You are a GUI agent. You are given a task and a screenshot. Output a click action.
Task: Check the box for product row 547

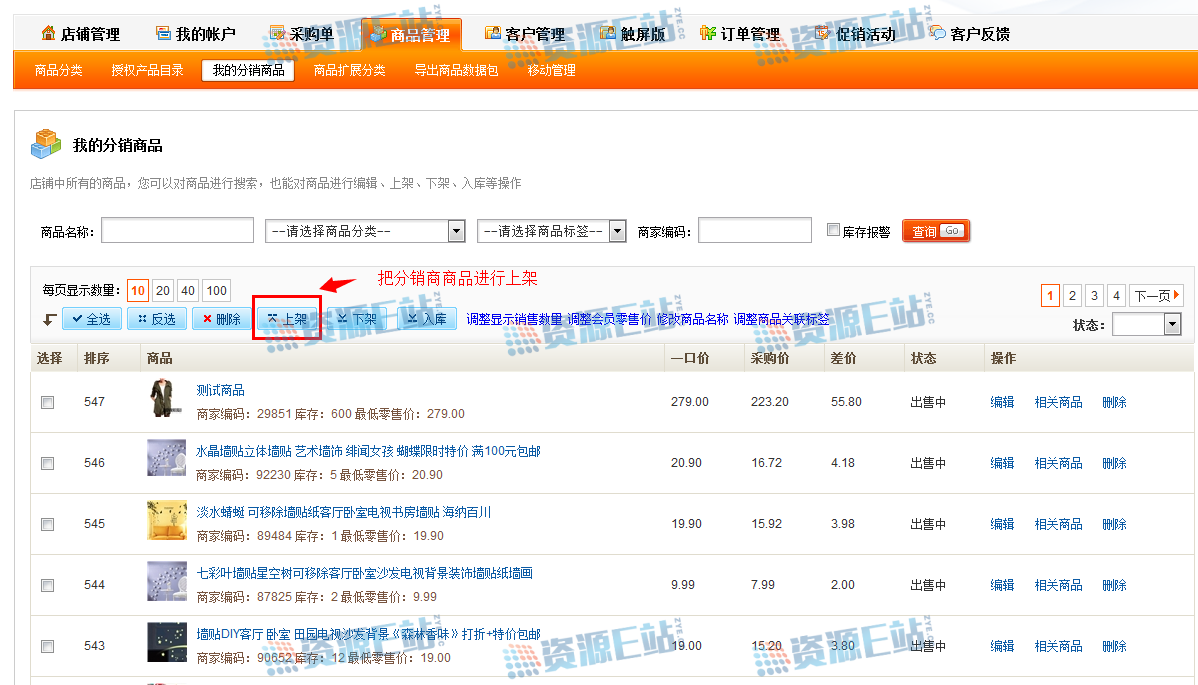point(47,402)
